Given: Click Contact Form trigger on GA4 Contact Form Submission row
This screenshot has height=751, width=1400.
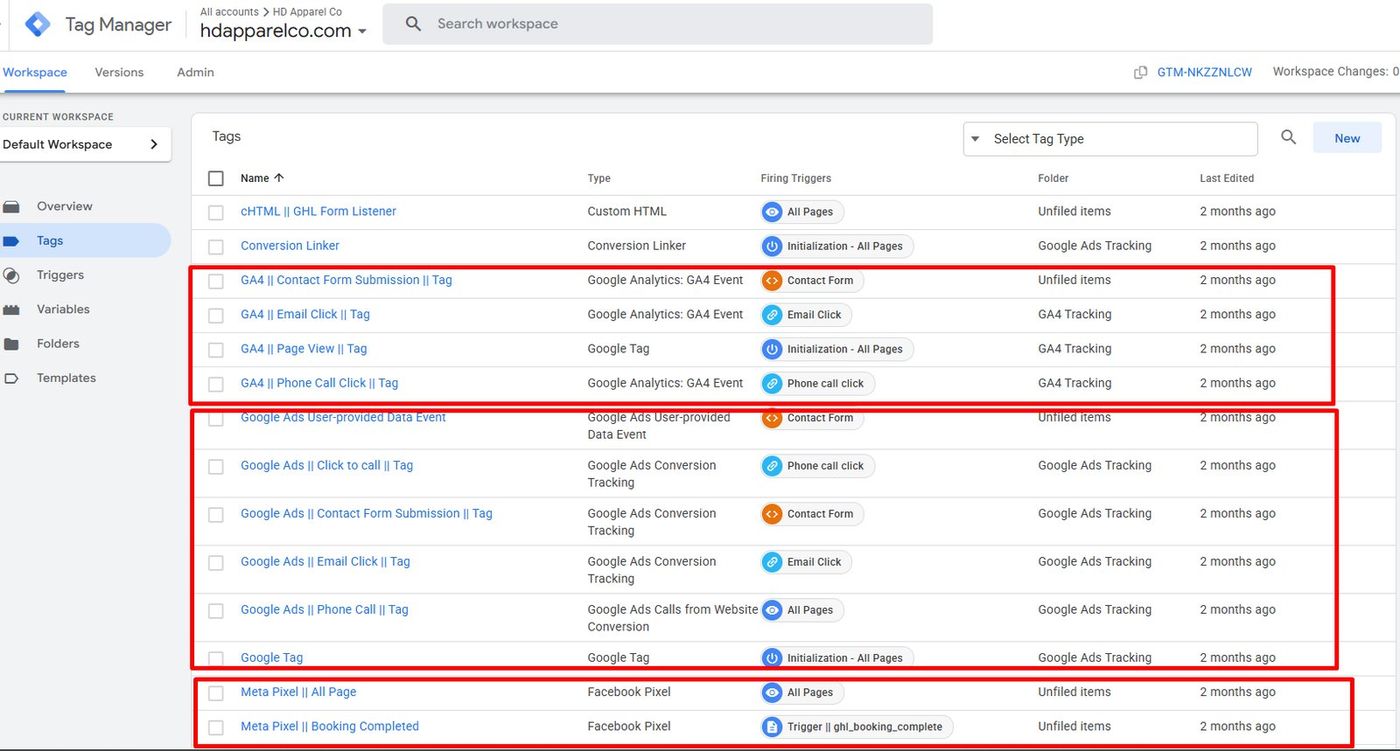Looking at the screenshot, I should coord(812,281).
